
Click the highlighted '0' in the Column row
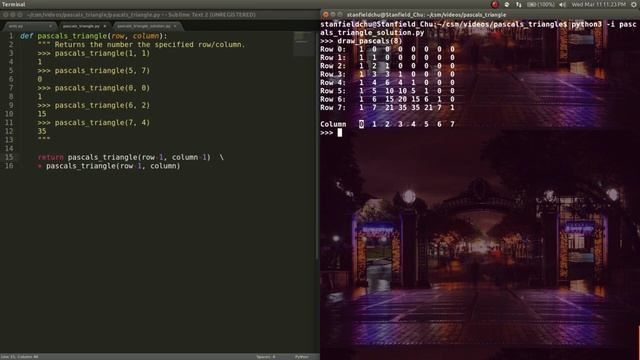pos(361,124)
